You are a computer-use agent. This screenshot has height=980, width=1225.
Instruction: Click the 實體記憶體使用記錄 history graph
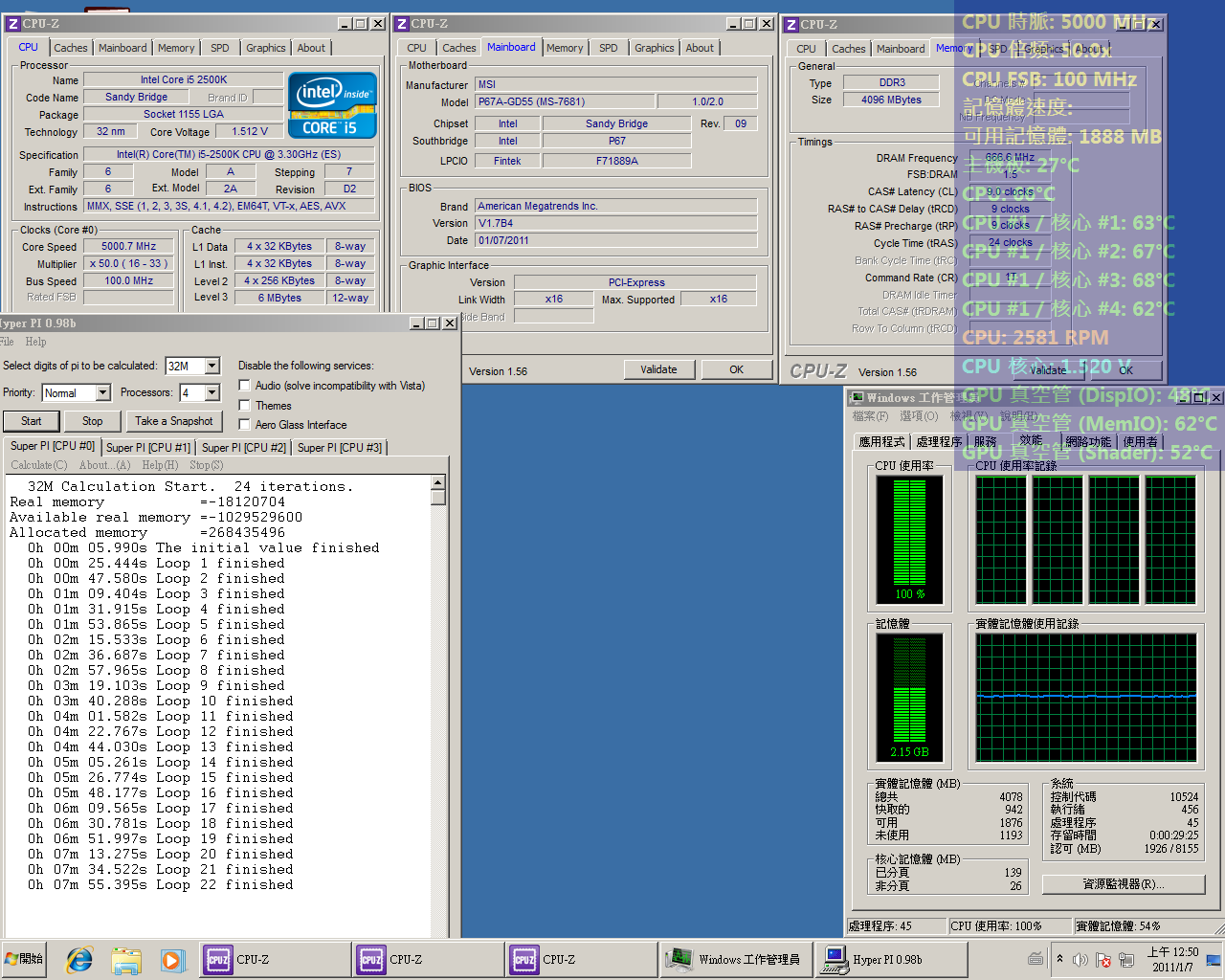[x=1086, y=697]
